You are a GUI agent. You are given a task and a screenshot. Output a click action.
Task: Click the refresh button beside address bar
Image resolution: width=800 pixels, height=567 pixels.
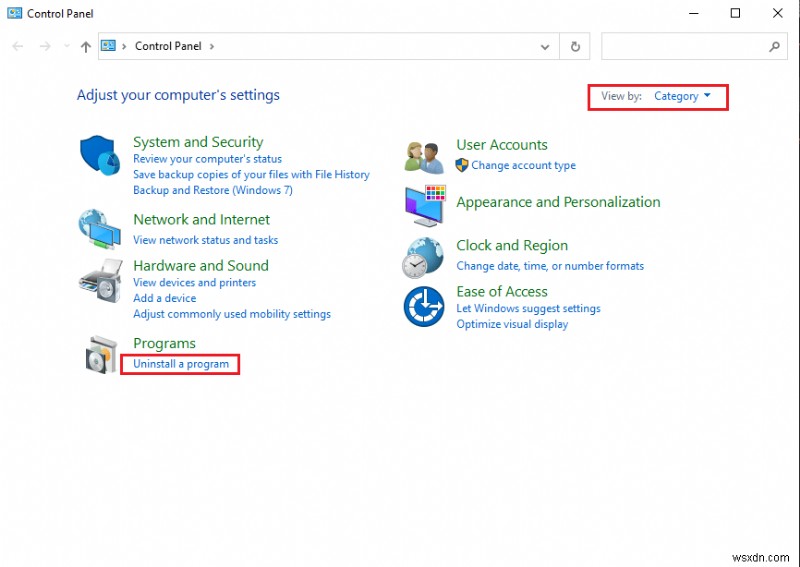tap(575, 46)
